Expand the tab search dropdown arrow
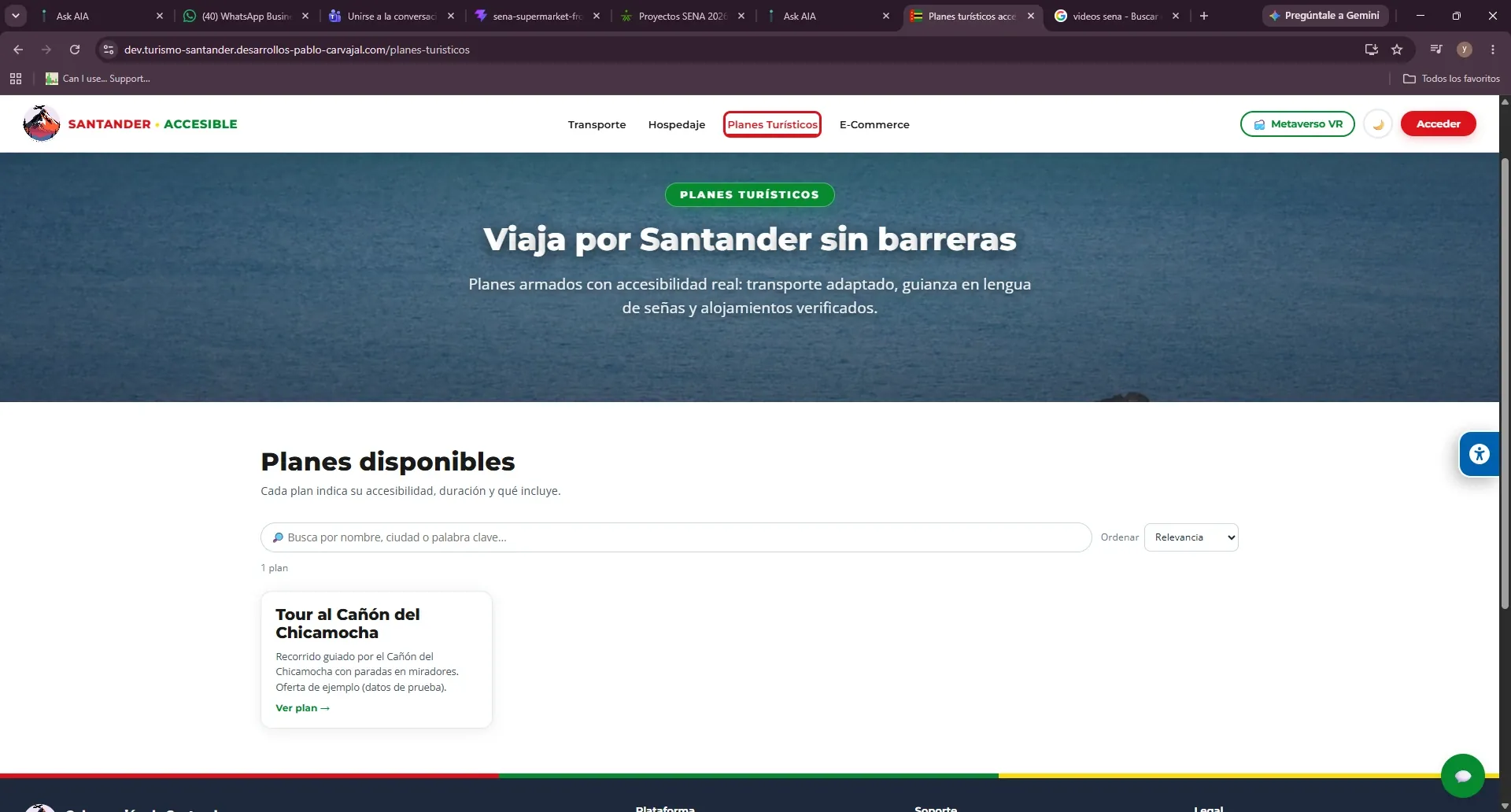The height and width of the screenshot is (812, 1511). 16,16
